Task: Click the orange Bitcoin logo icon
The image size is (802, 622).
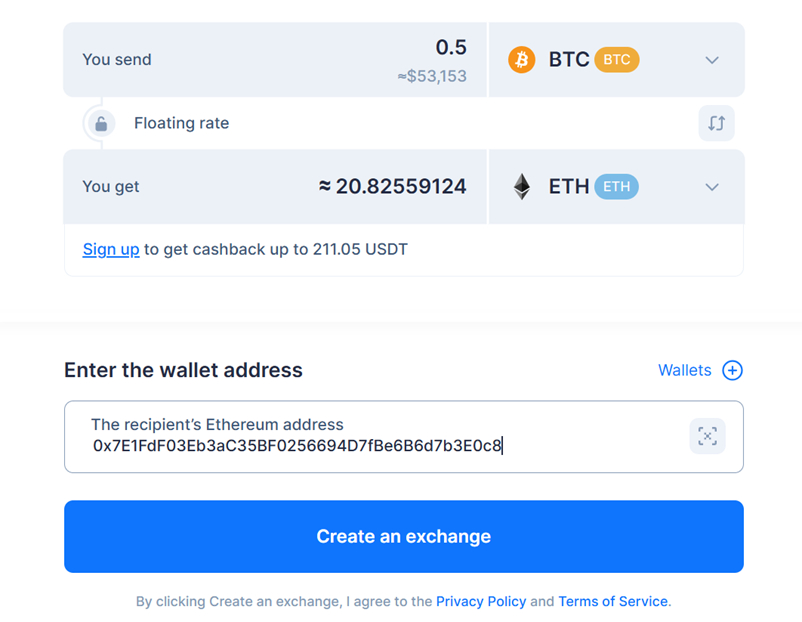Action: 521,60
